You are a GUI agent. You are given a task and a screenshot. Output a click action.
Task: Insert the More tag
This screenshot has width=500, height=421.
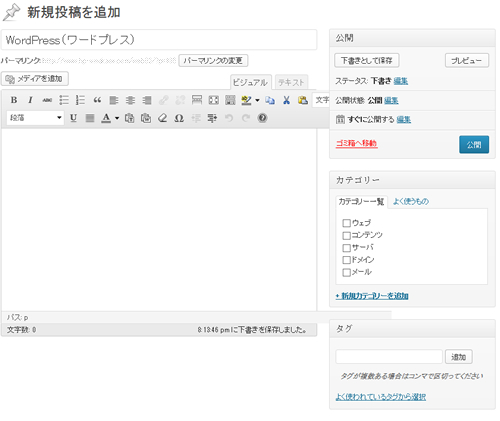197,100
